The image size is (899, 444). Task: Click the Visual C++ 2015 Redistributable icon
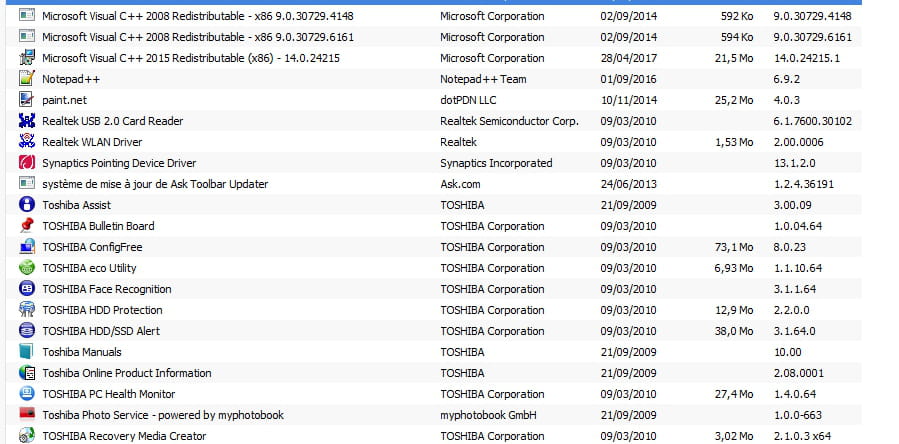26,58
